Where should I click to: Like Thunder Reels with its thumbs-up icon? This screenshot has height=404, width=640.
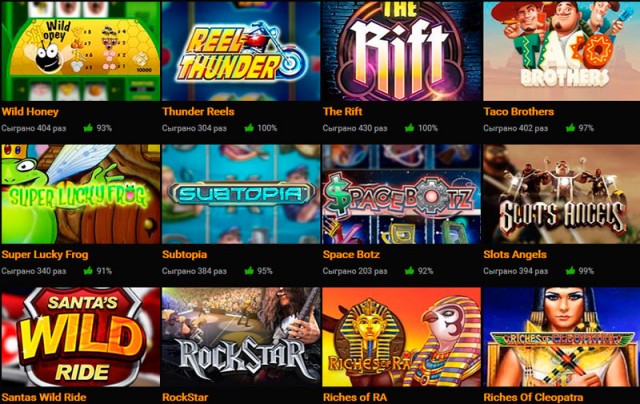tap(249, 128)
